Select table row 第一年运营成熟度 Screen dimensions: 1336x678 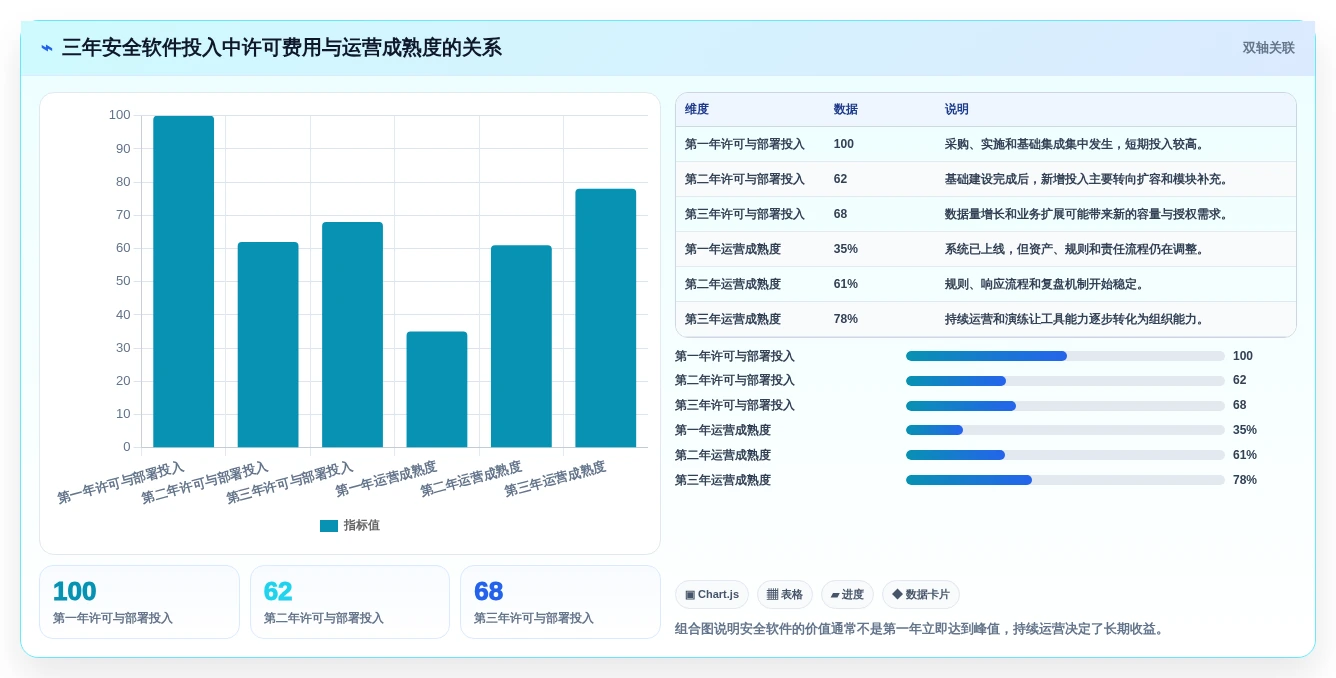(x=986, y=249)
